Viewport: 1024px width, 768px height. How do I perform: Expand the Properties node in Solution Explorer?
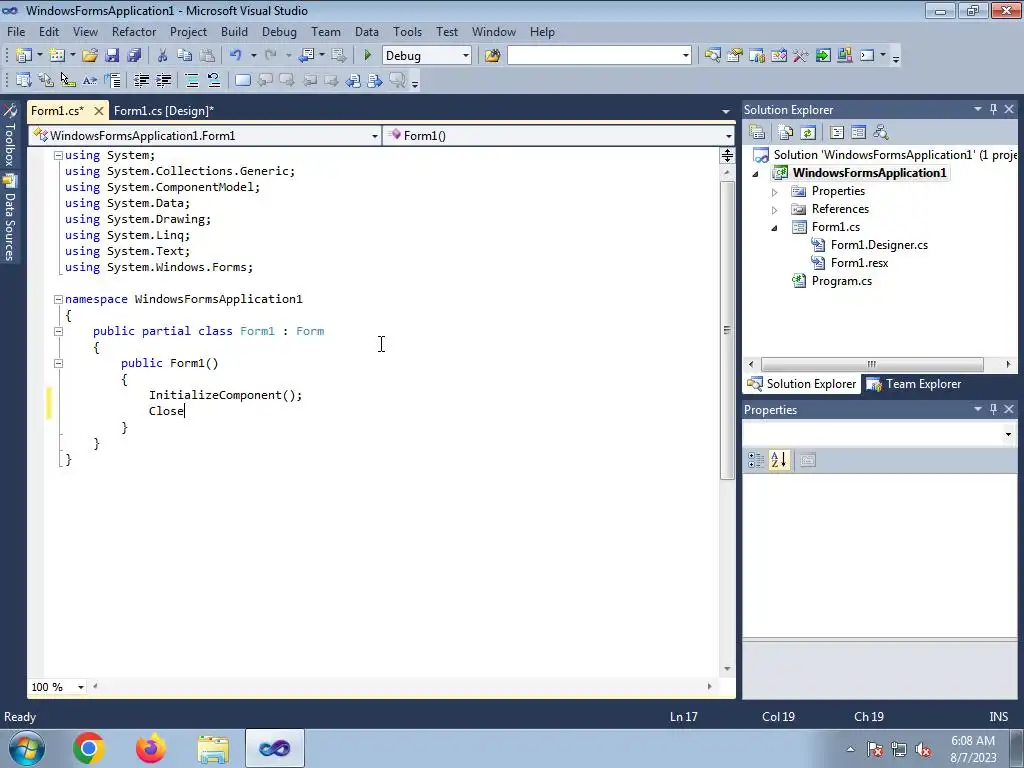coord(775,192)
